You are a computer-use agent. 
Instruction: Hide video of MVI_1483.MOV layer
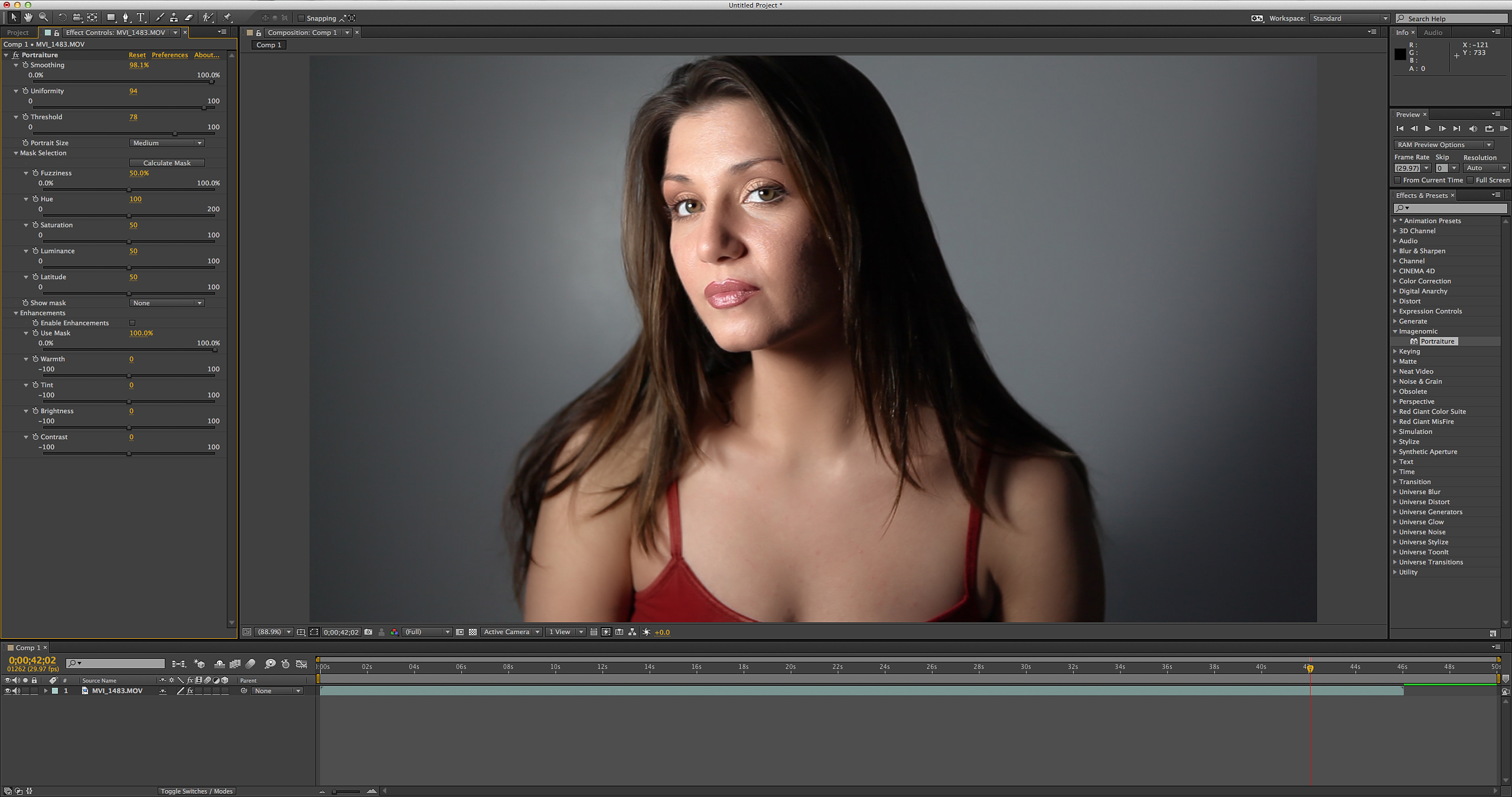pyautogui.click(x=7, y=691)
